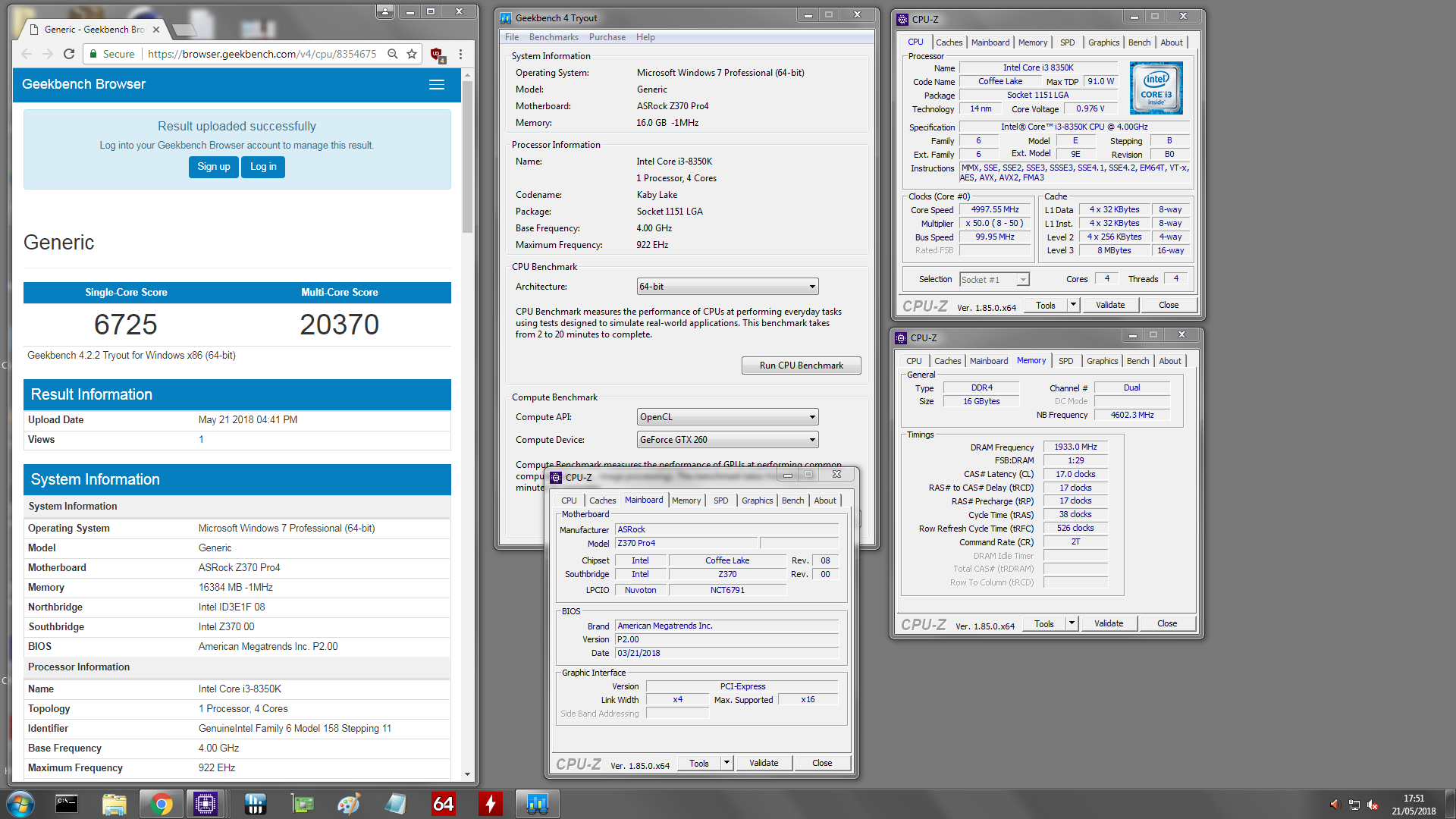Image resolution: width=1456 pixels, height=819 pixels.
Task: Open the Architecture 64-bit dropdown
Action: [728, 287]
